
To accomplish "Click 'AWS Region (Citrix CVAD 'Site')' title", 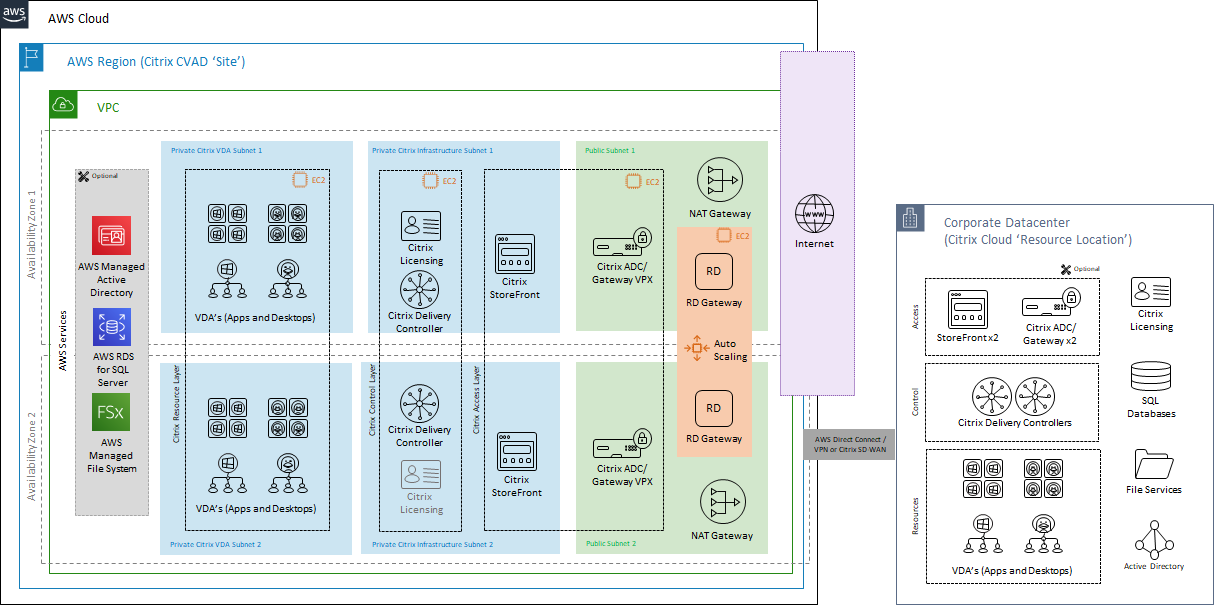I will [x=156, y=62].
